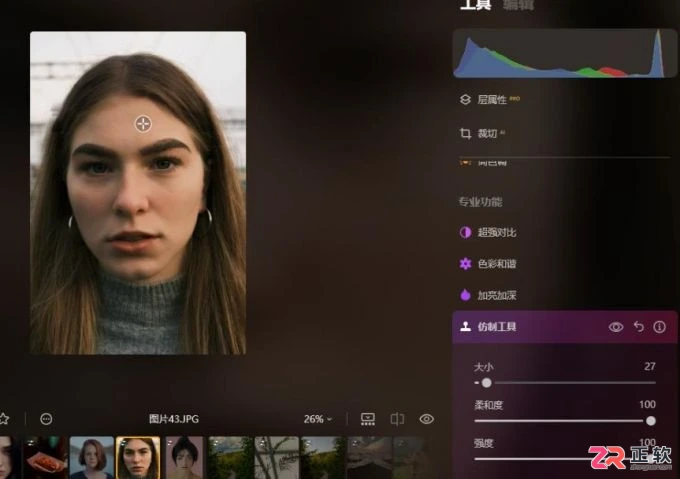
Task: Click the favorite star icon
Action: click(4, 419)
